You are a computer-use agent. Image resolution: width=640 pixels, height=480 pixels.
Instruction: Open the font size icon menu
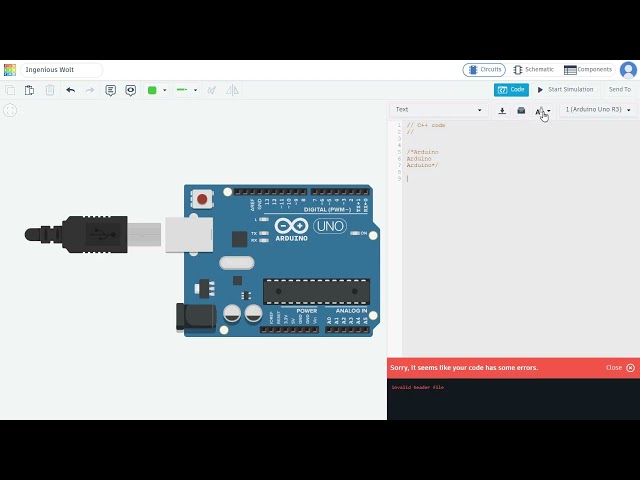[x=542, y=111]
